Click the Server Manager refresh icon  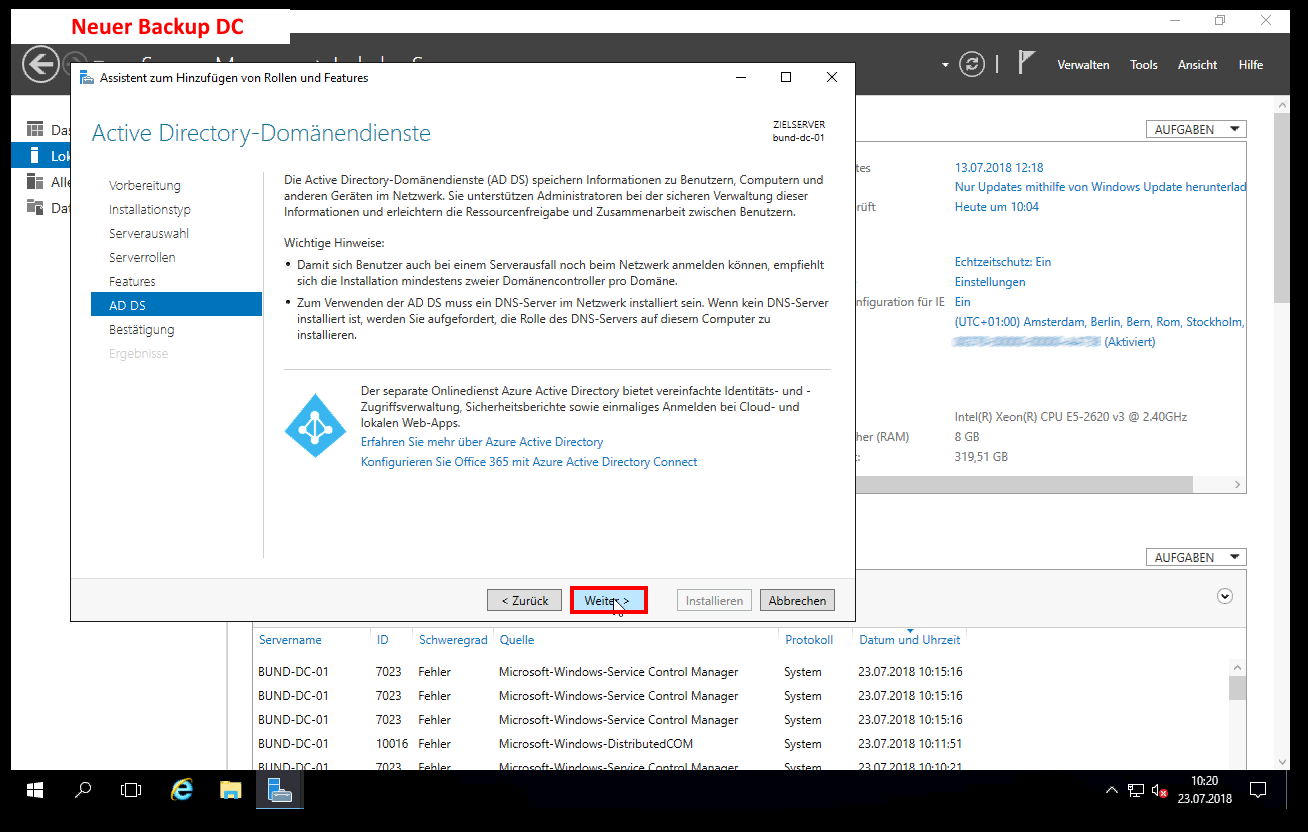972,65
